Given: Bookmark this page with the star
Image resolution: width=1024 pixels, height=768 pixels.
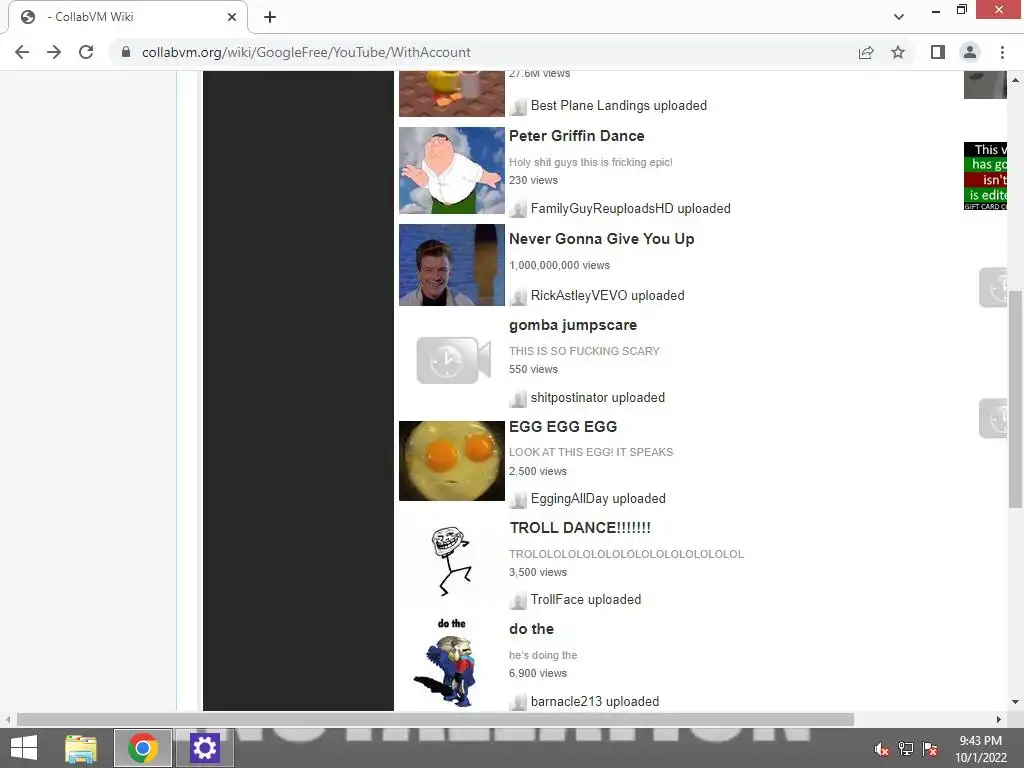Looking at the screenshot, I should [898, 52].
